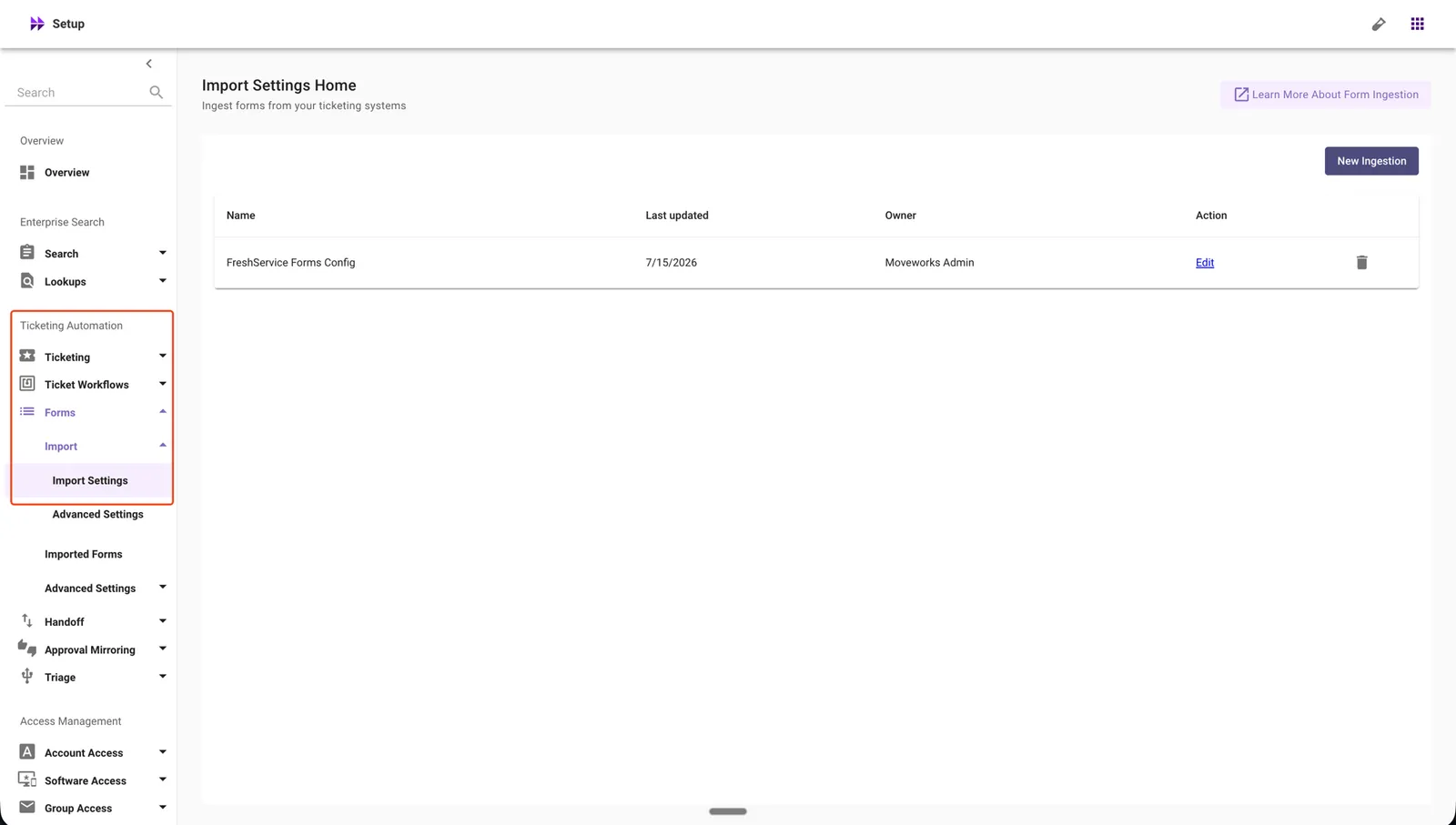Click the Moveworks Admin owner cell
This screenshot has height=825, width=1456.
929,263
